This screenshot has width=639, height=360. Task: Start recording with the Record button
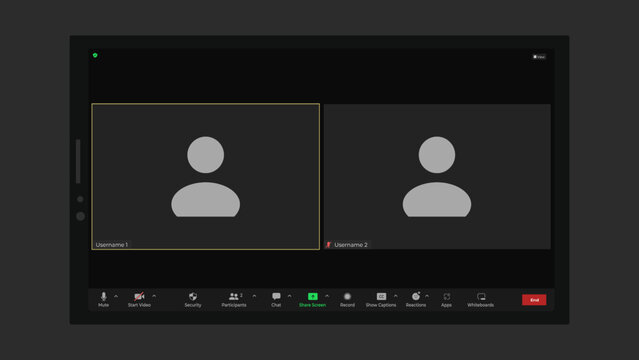tap(347, 299)
